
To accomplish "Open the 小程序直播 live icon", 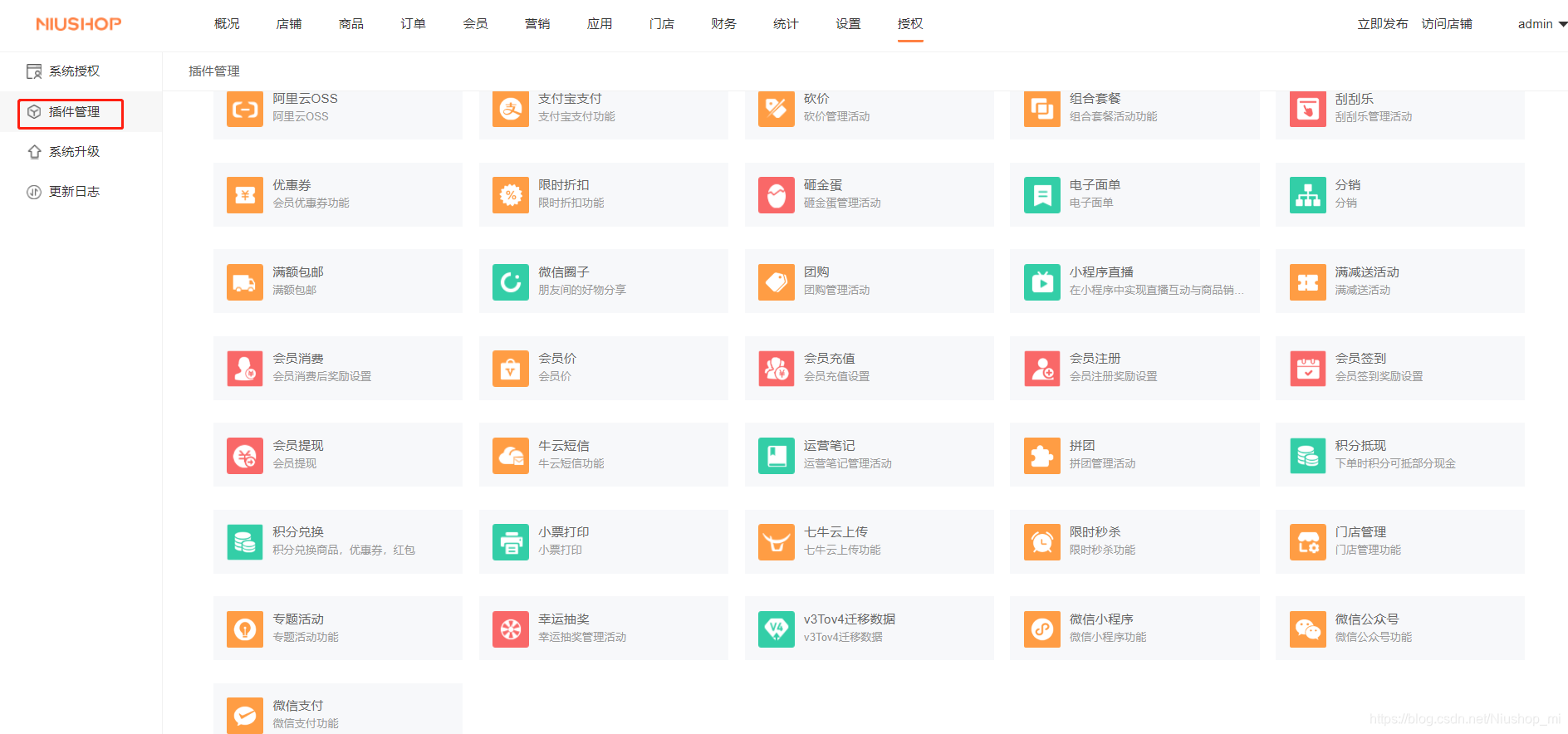I will (x=1042, y=282).
